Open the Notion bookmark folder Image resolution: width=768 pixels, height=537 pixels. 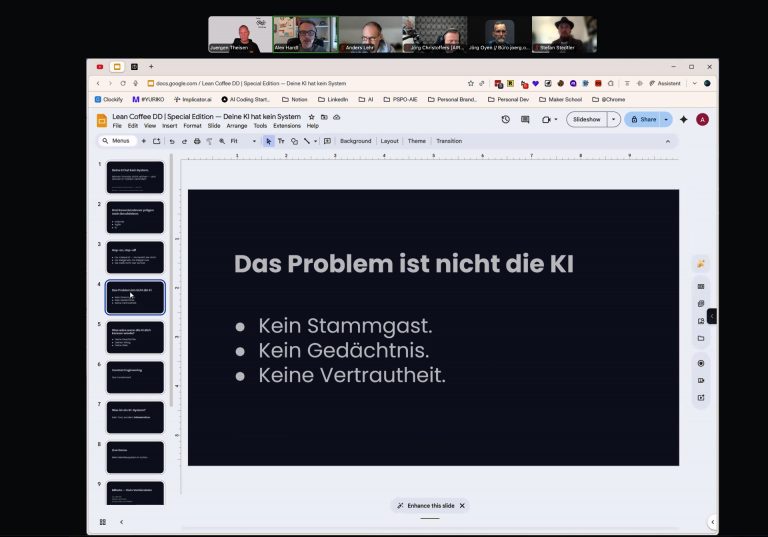pyautogui.click(x=294, y=99)
